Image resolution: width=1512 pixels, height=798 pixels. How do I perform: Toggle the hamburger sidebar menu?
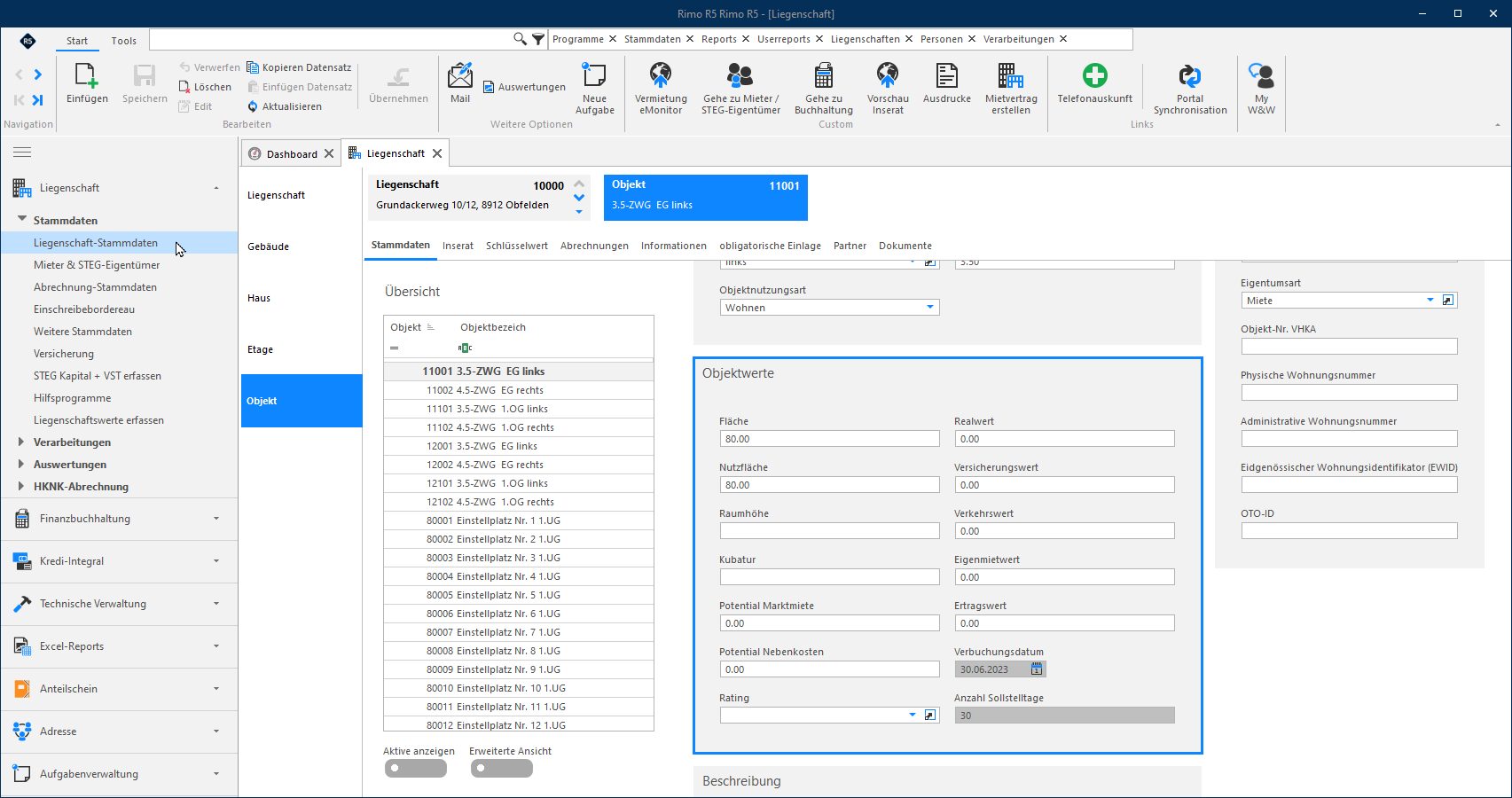pyautogui.click(x=22, y=153)
